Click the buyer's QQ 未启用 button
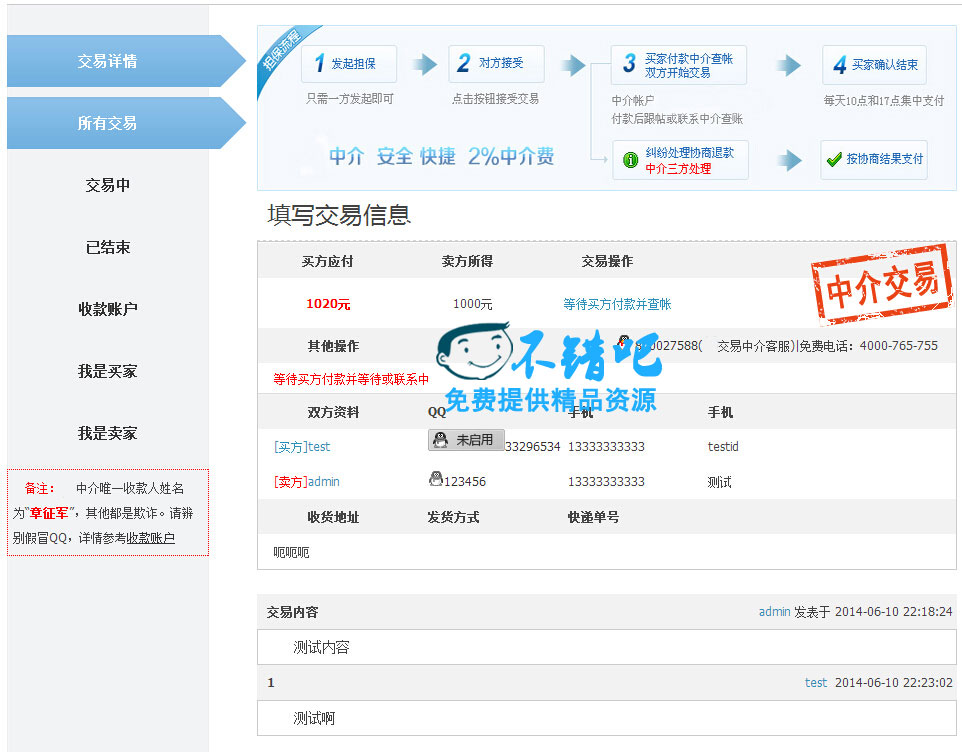 [x=466, y=440]
